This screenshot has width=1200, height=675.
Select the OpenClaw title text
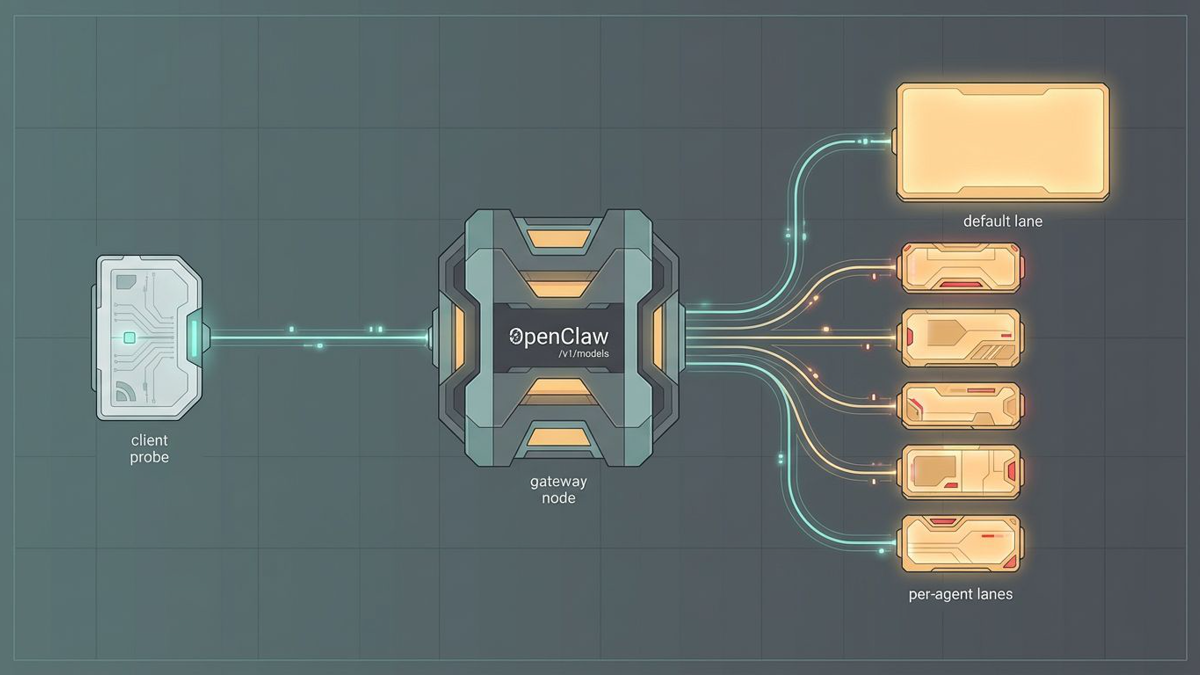[x=558, y=337]
